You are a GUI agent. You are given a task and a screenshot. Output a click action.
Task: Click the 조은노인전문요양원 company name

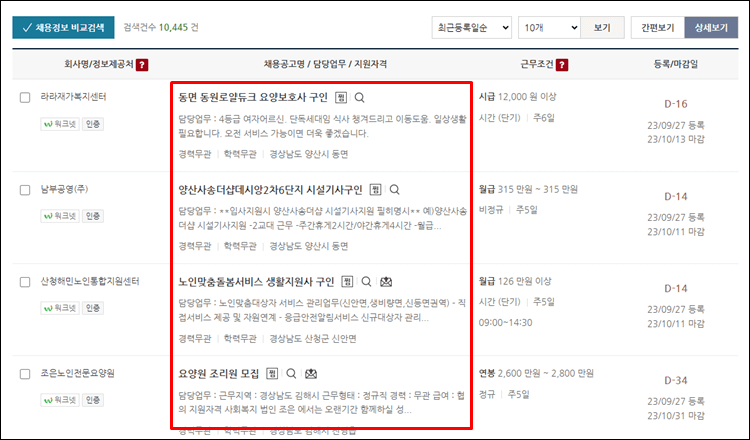(78, 373)
